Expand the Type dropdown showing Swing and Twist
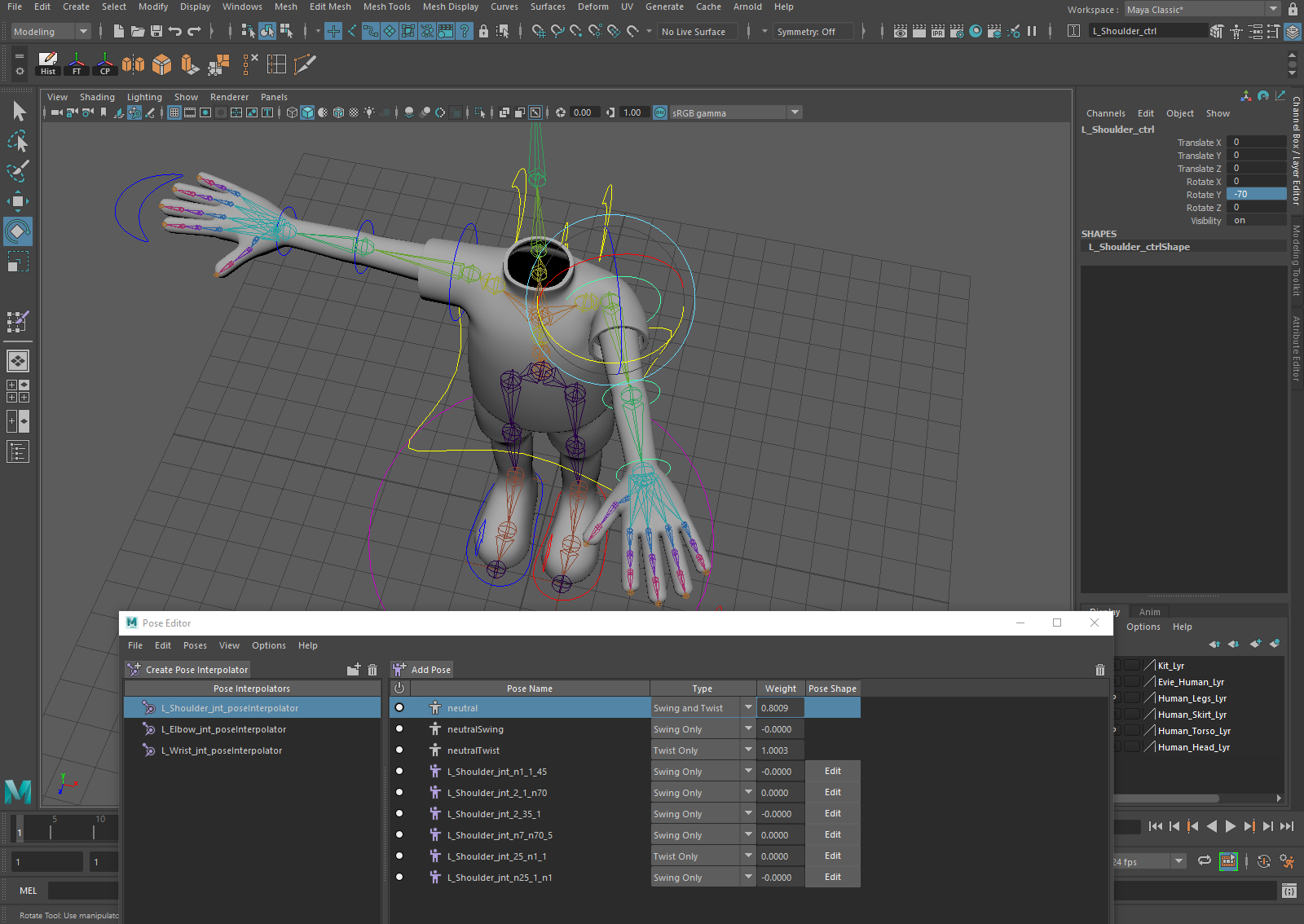Screen dimensions: 1304x924 [747, 707]
